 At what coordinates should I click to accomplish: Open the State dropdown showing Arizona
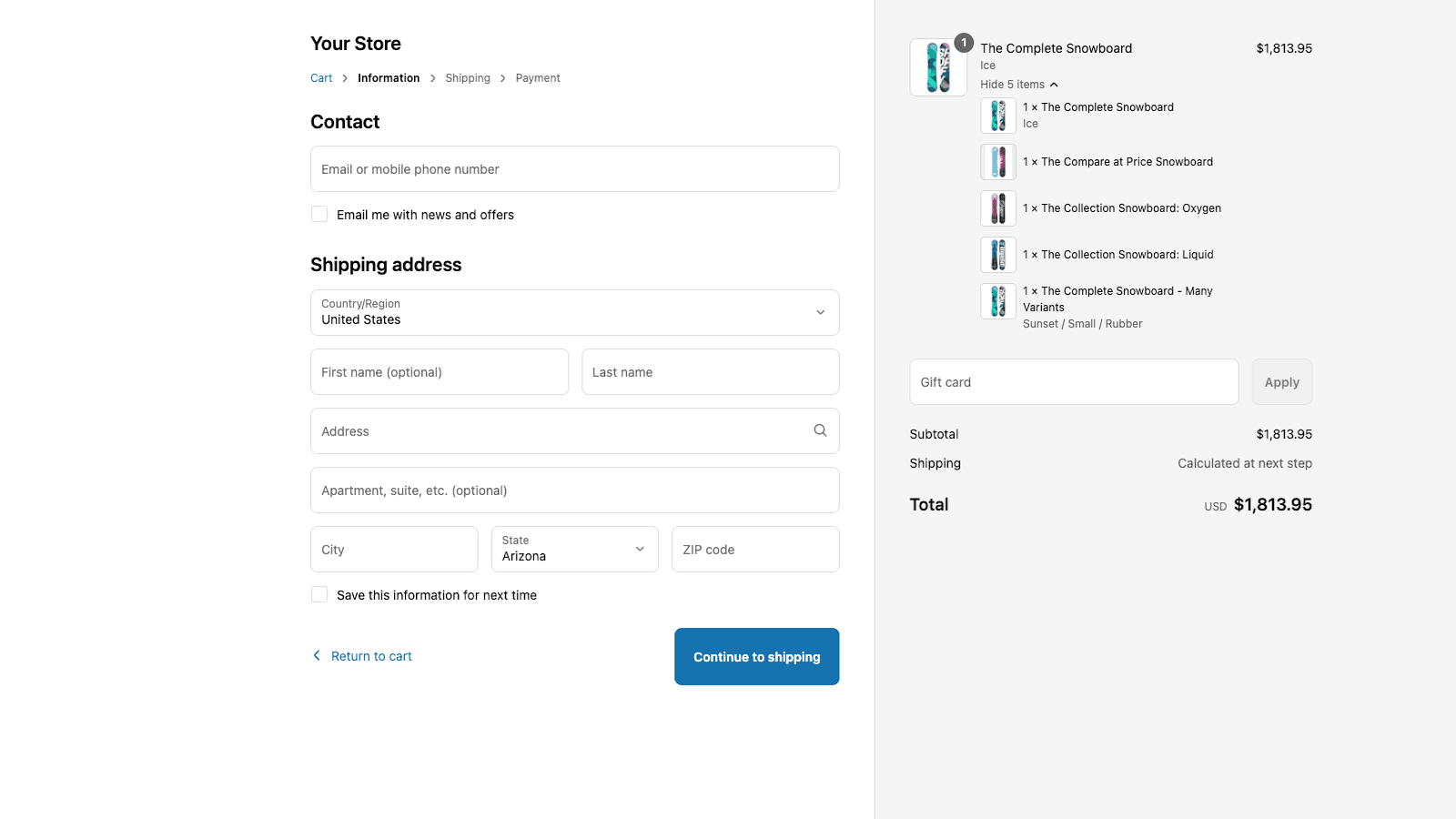coord(574,549)
